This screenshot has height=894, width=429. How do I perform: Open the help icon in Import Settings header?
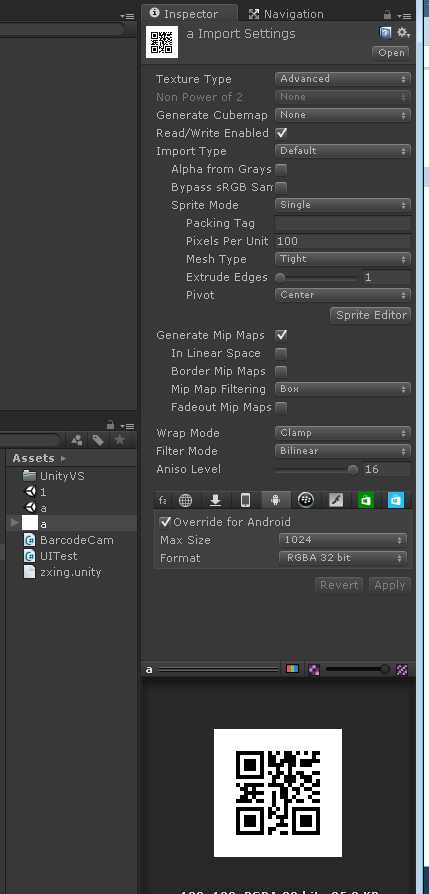tap(386, 32)
